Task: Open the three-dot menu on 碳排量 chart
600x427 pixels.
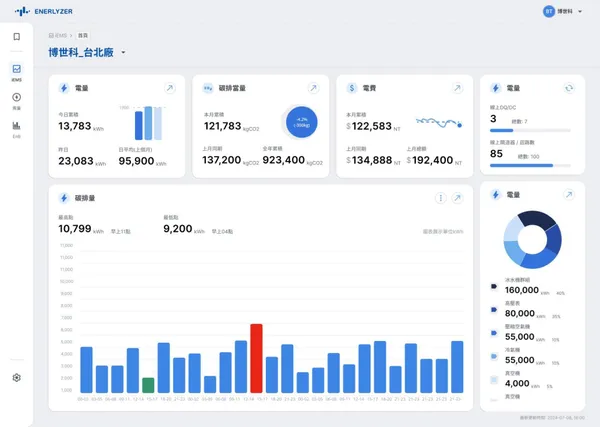Action: [441, 198]
